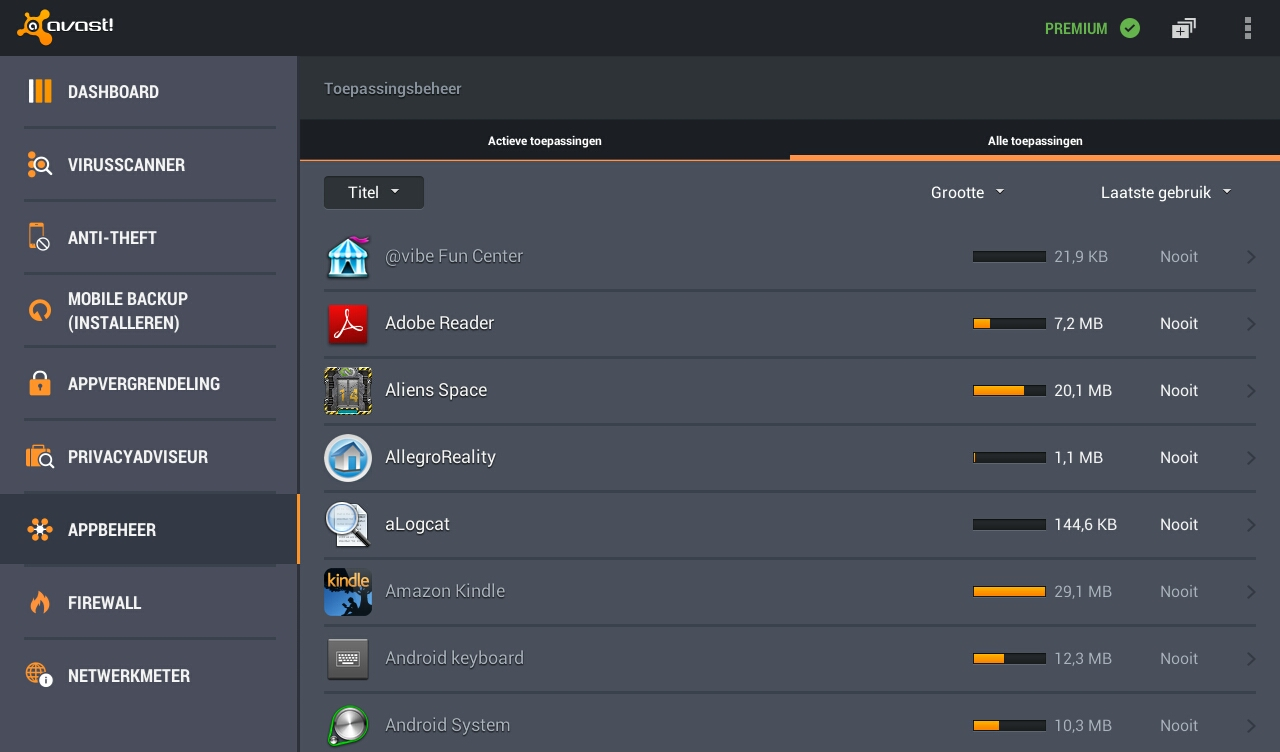This screenshot has height=752, width=1280.
Task: Click the avast! logo
Action: (65, 27)
